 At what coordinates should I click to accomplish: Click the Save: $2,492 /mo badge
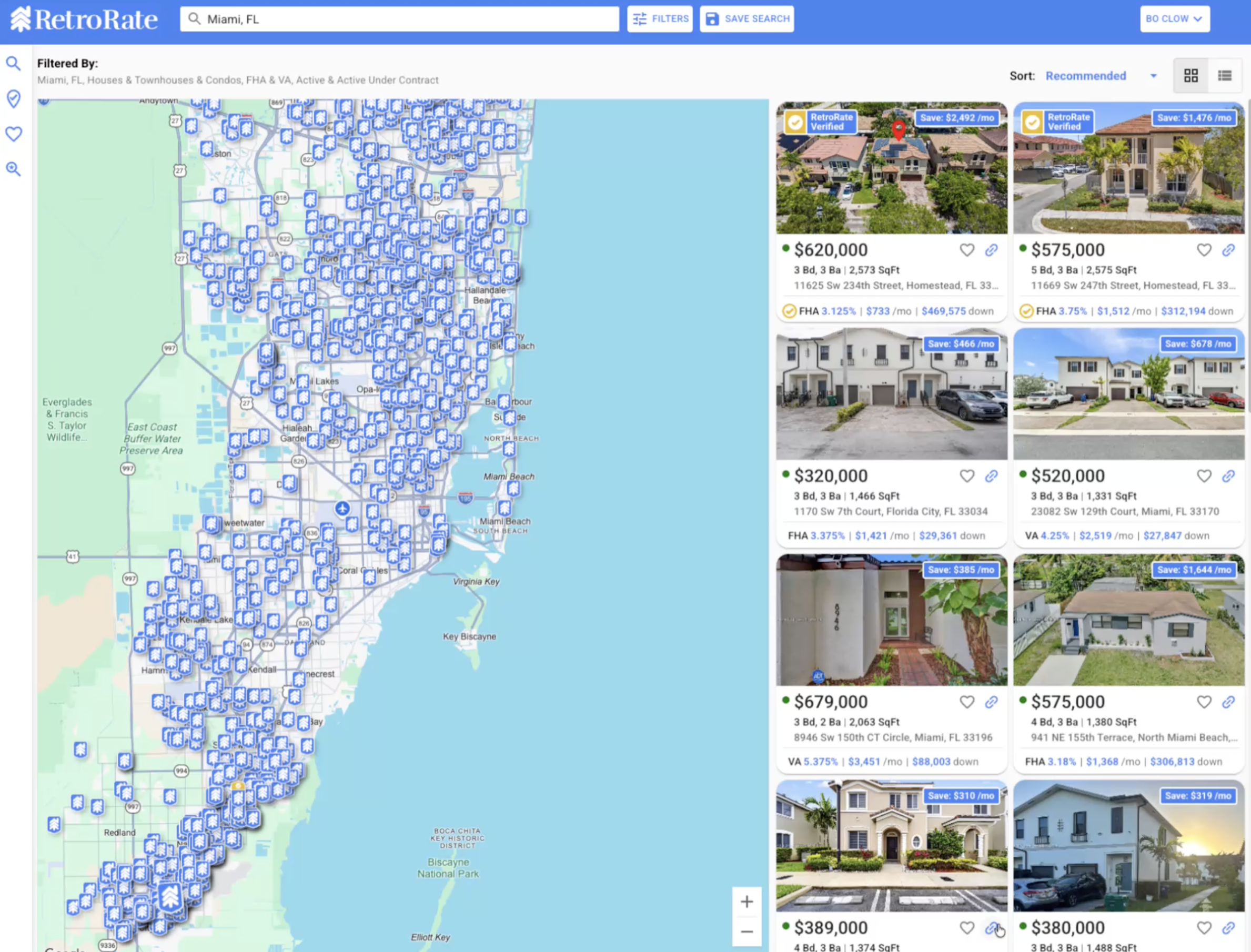957,118
